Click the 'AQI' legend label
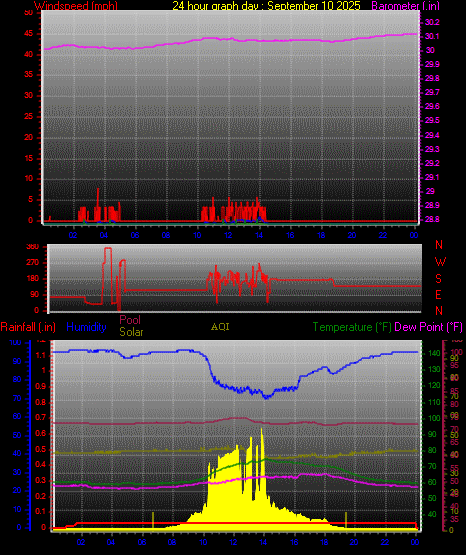 tap(220, 327)
